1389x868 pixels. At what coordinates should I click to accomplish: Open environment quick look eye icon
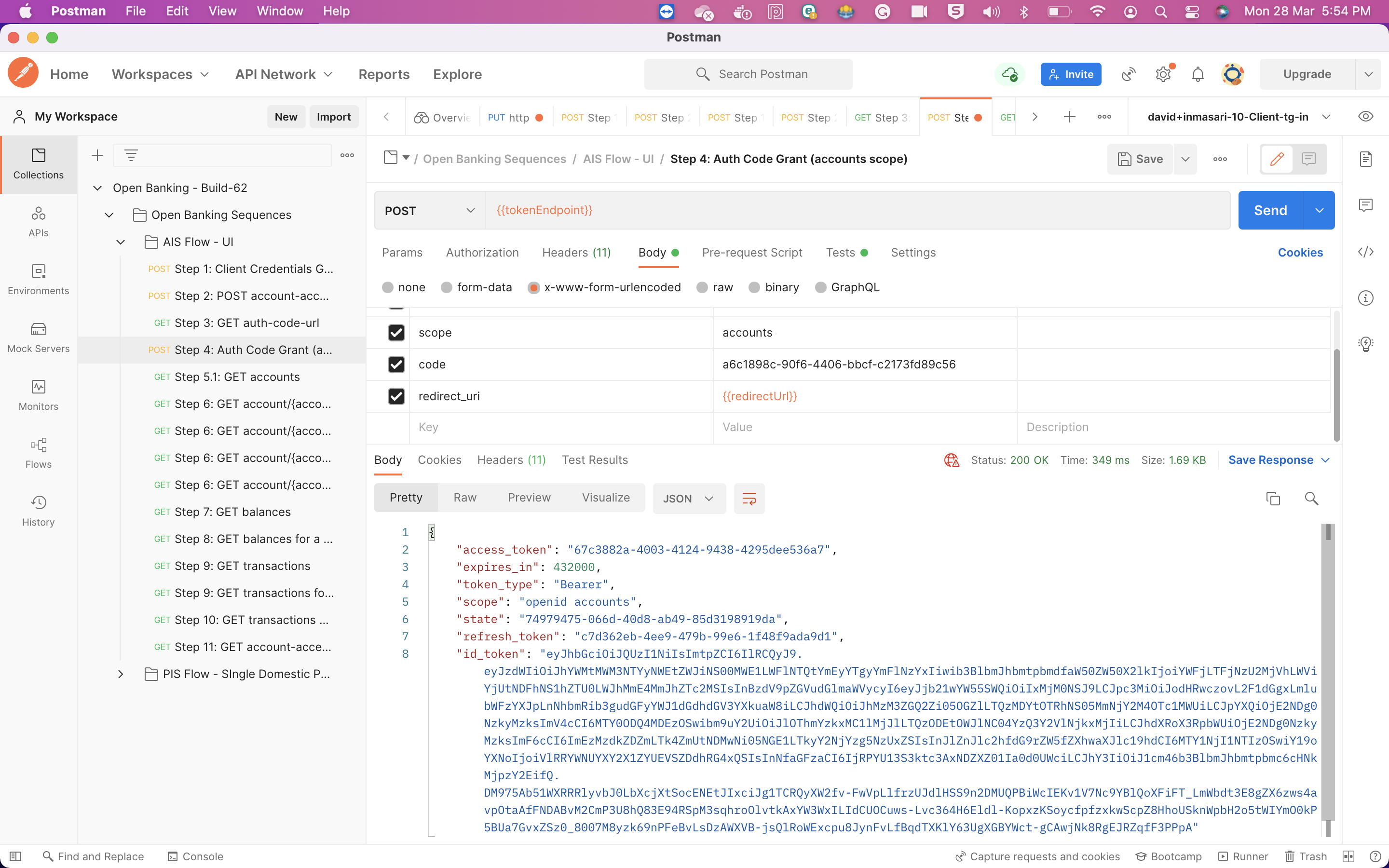pyautogui.click(x=1365, y=117)
